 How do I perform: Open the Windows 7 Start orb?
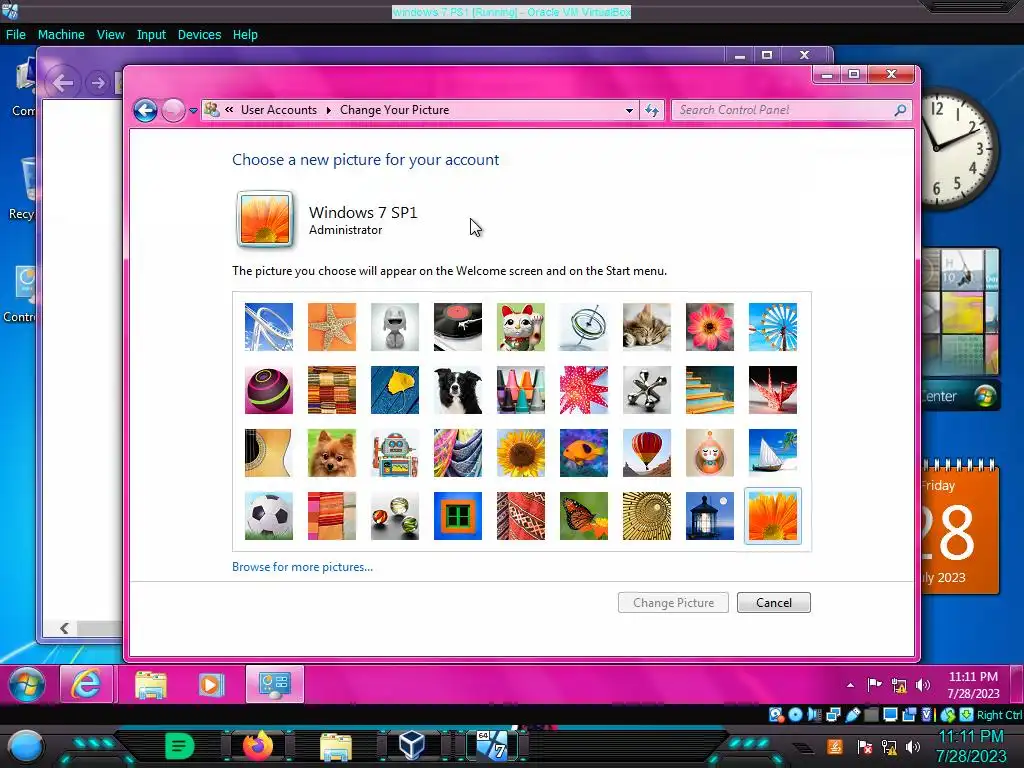coord(27,684)
